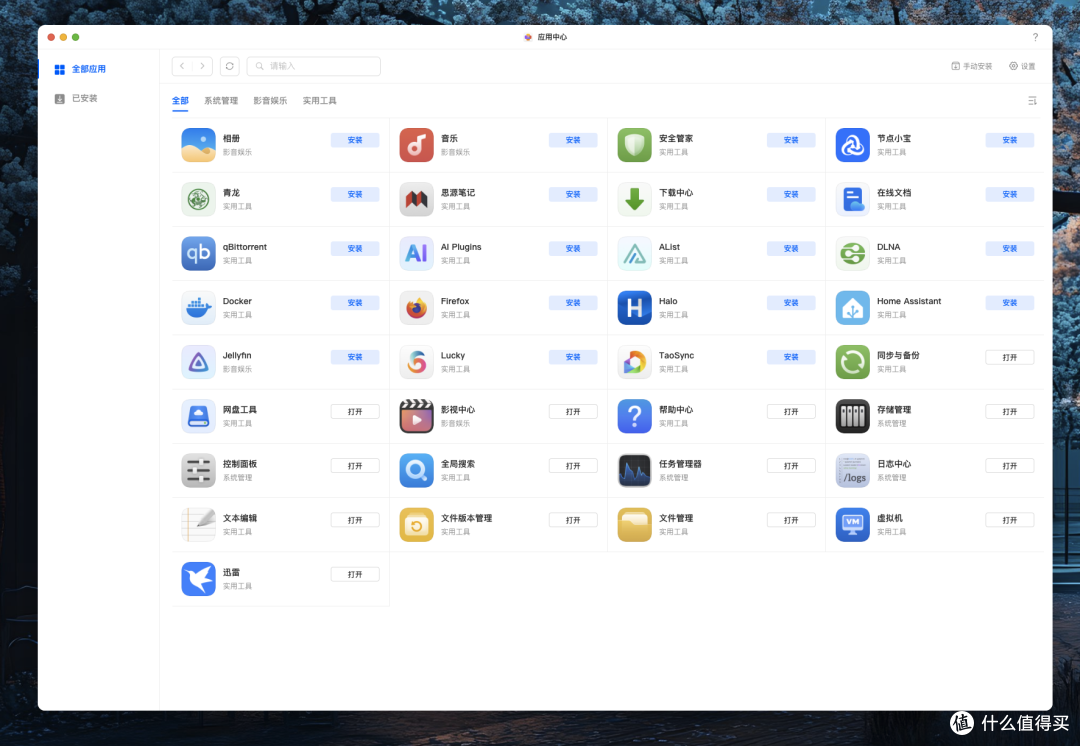Click the Lucky app icon
Image resolution: width=1080 pixels, height=746 pixels.
[x=417, y=362]
